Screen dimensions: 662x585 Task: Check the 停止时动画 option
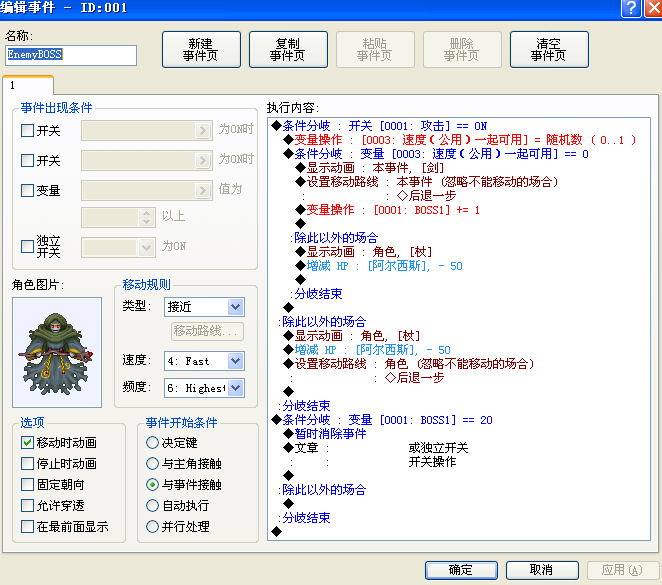click(x=27, y=463)
